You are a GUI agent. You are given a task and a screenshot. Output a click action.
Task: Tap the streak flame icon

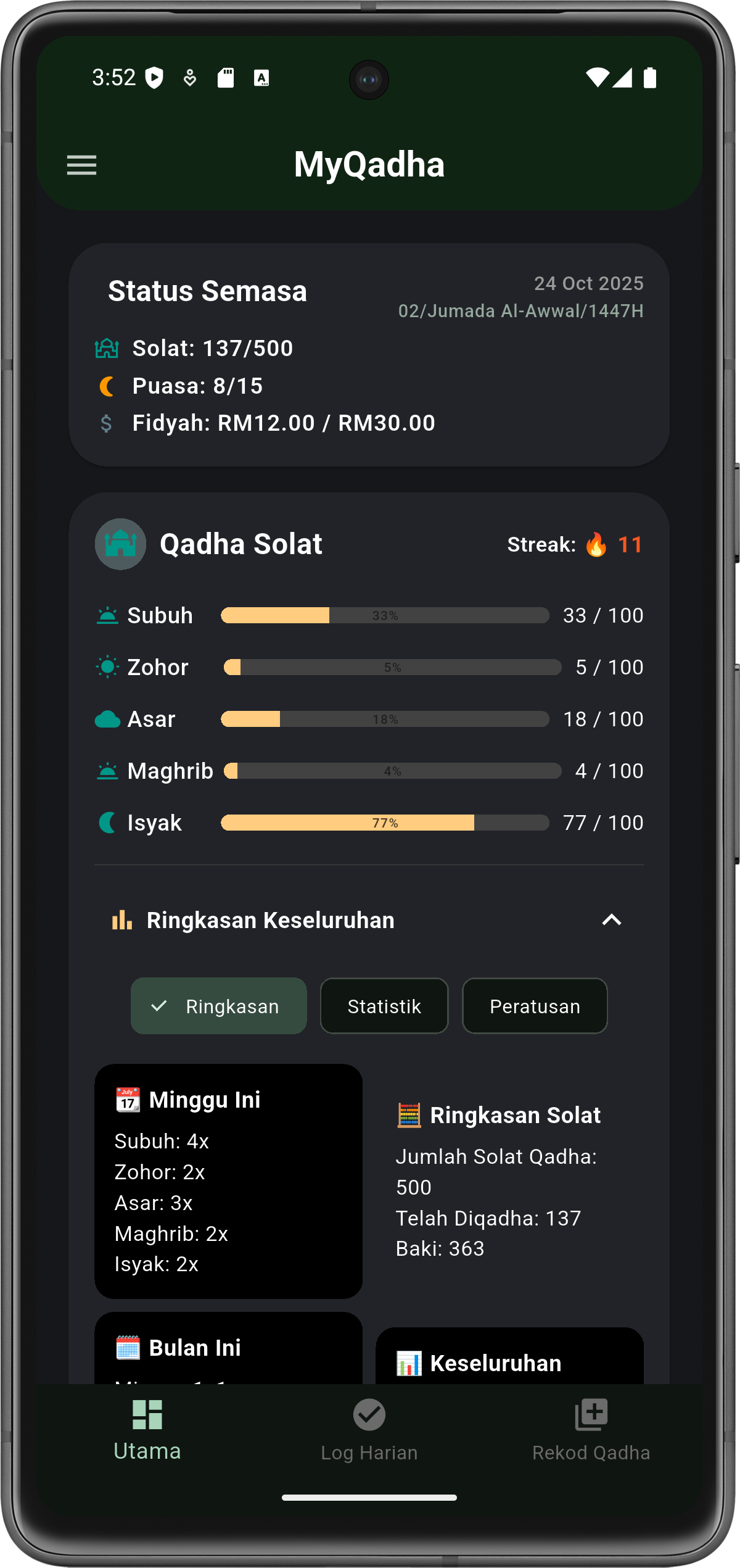click(596, 544)
